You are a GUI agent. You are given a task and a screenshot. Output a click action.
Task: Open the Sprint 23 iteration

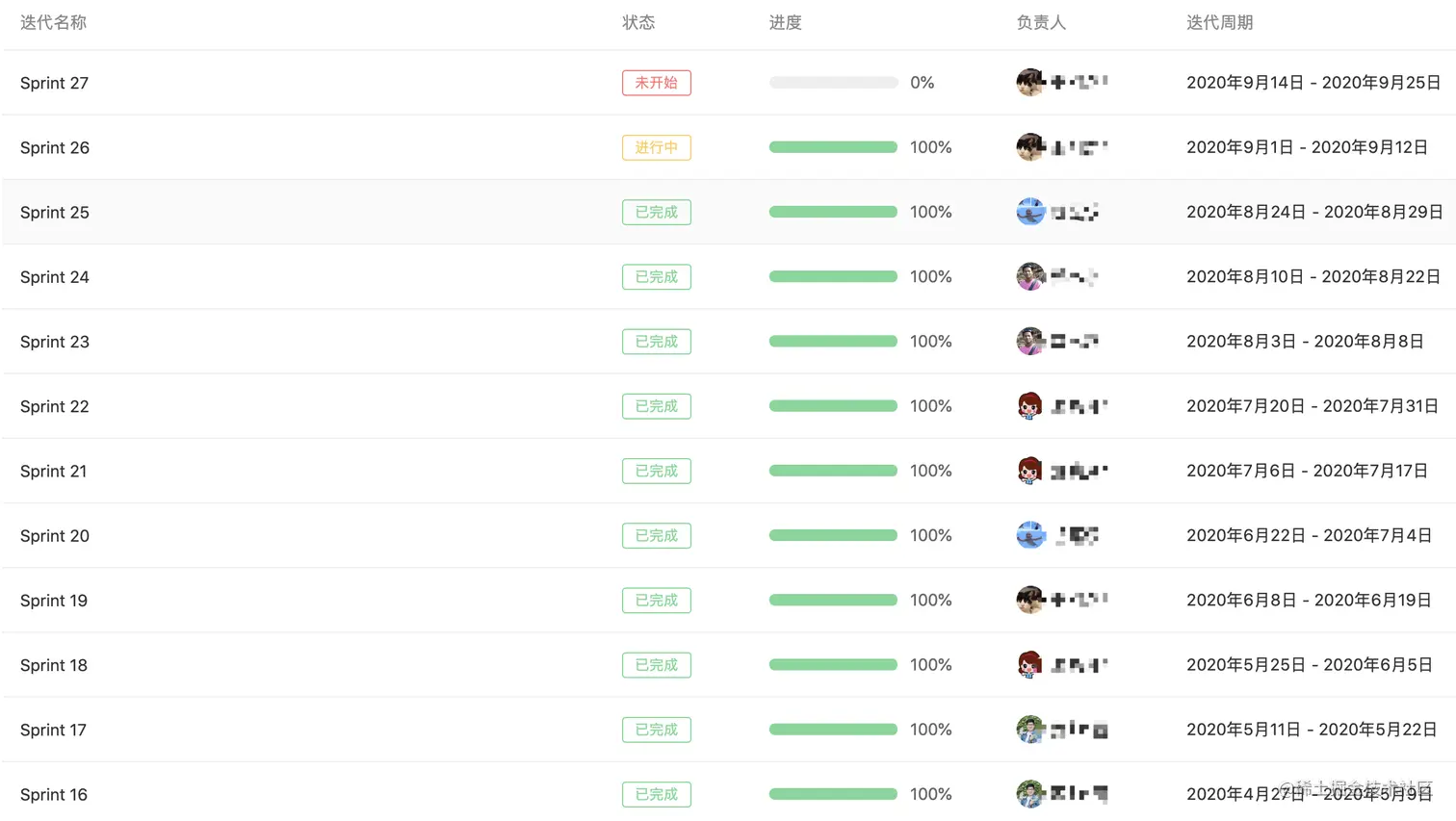click(x=55, y=342)
